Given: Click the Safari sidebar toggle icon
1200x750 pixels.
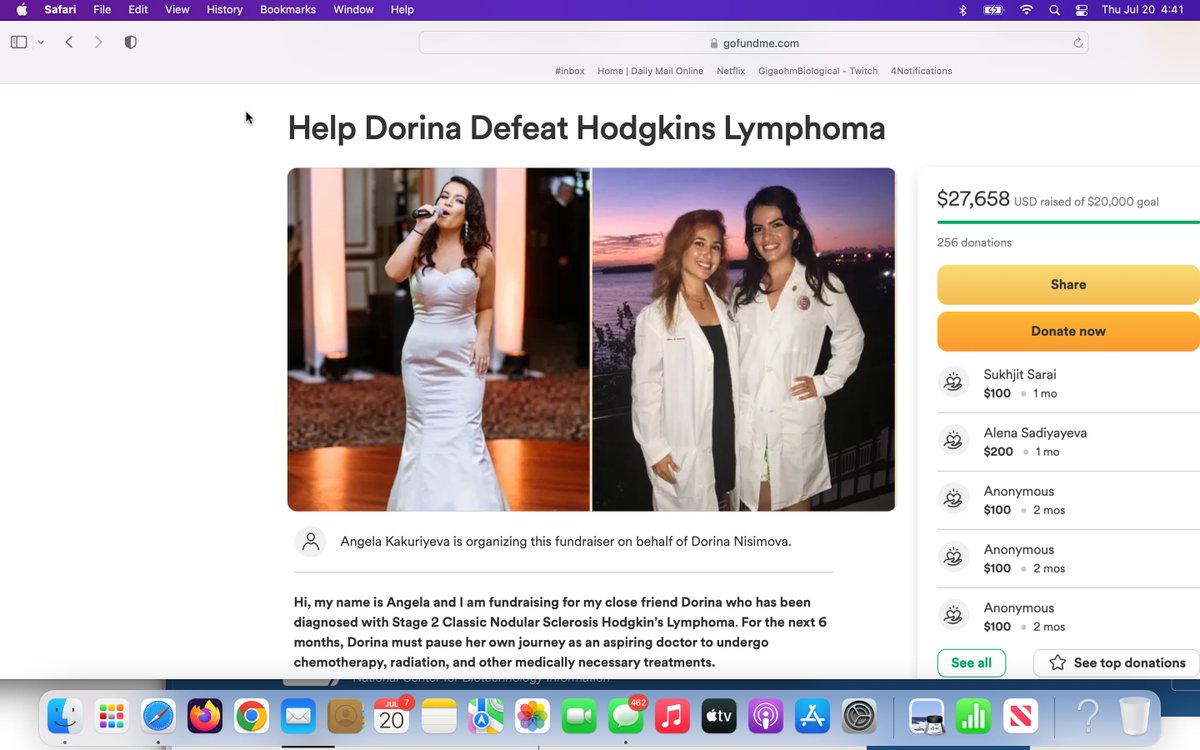Looking at the screenshot, I should coord(18,42).
